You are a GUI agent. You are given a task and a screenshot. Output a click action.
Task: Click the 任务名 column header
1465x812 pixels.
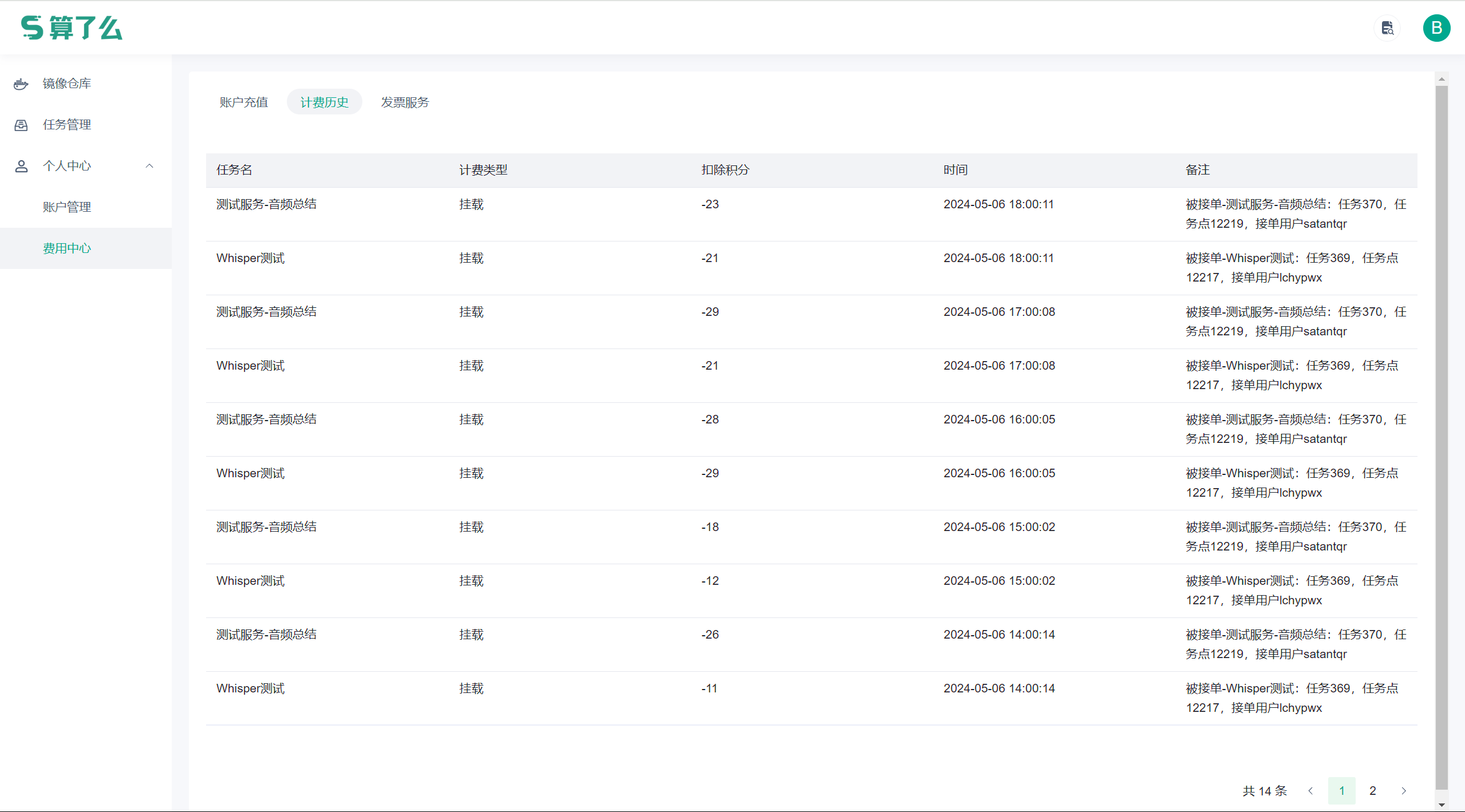tap(234, 170)
